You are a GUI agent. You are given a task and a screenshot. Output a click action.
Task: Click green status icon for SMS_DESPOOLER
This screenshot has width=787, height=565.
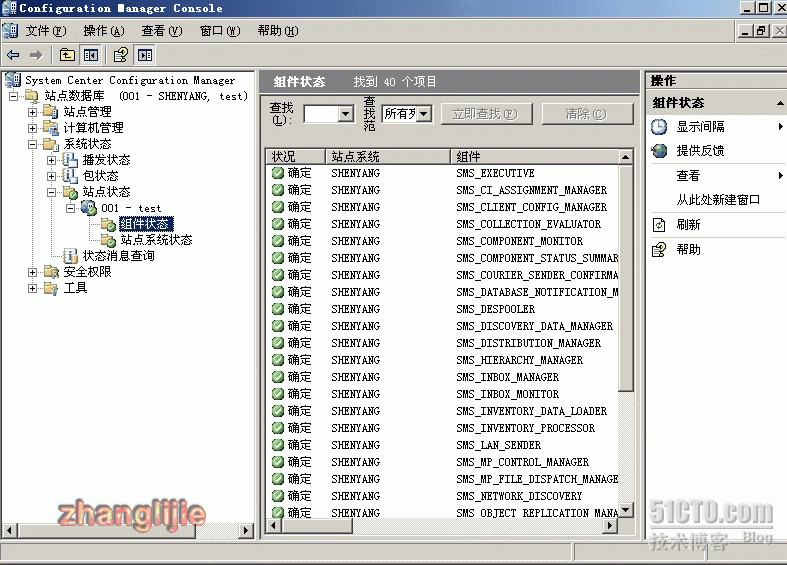tap(278, 309)
